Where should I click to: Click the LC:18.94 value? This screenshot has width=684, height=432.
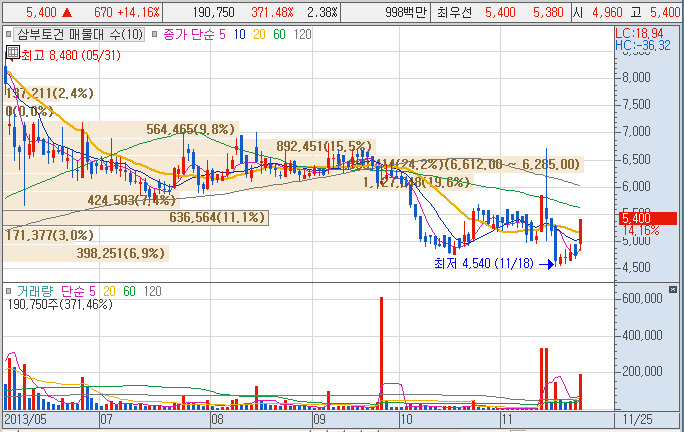tap(639, 33)
